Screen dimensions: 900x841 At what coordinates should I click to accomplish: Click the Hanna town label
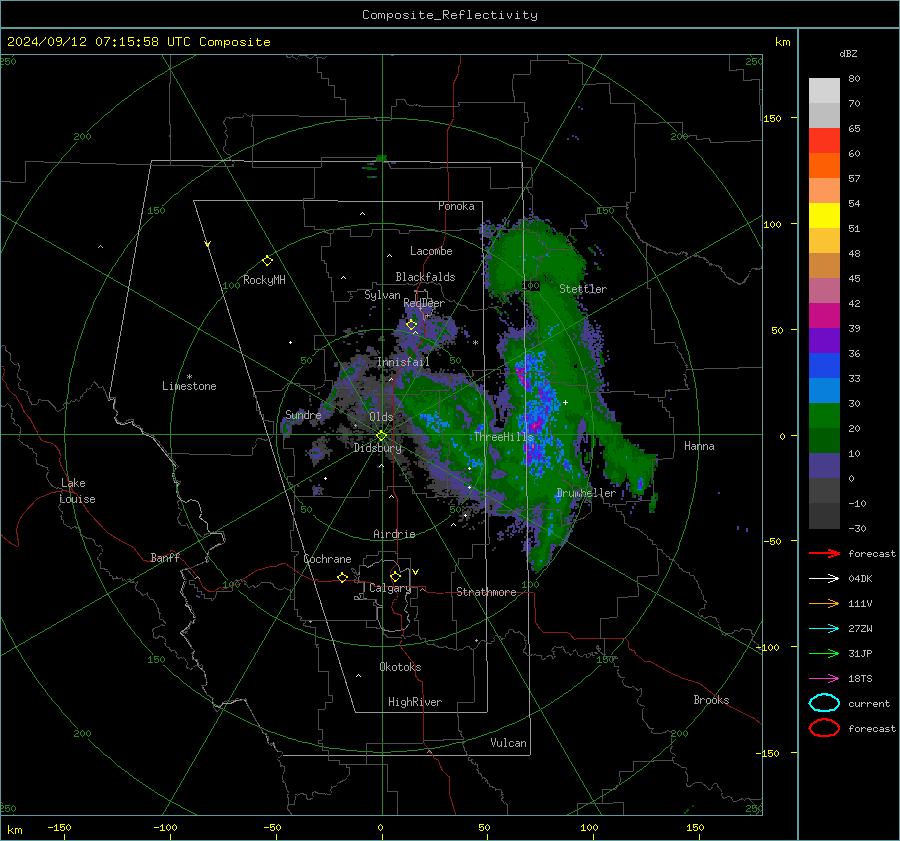pyautogui.click(x=699, y=446)
